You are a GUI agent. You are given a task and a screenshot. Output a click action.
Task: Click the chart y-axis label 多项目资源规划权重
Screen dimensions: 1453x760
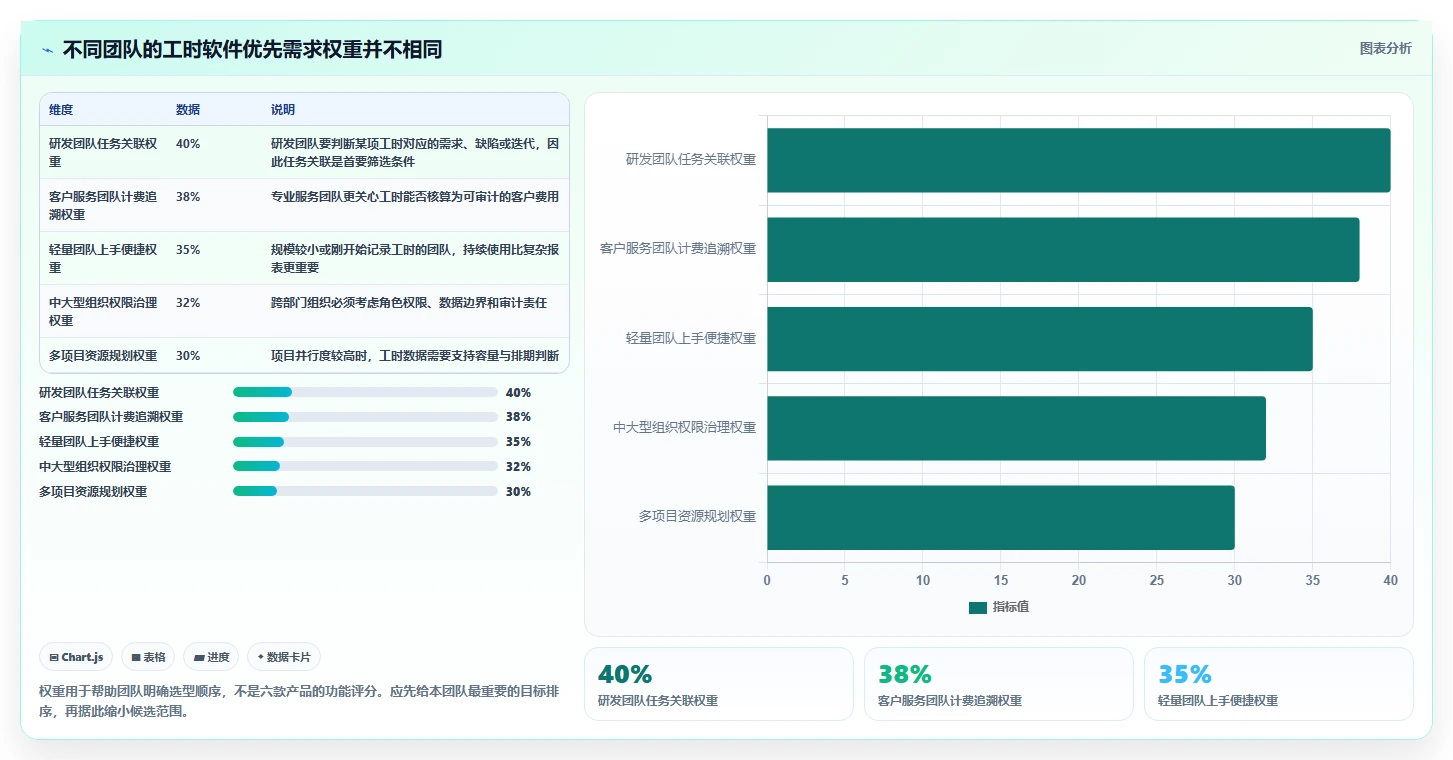point(698,517)
